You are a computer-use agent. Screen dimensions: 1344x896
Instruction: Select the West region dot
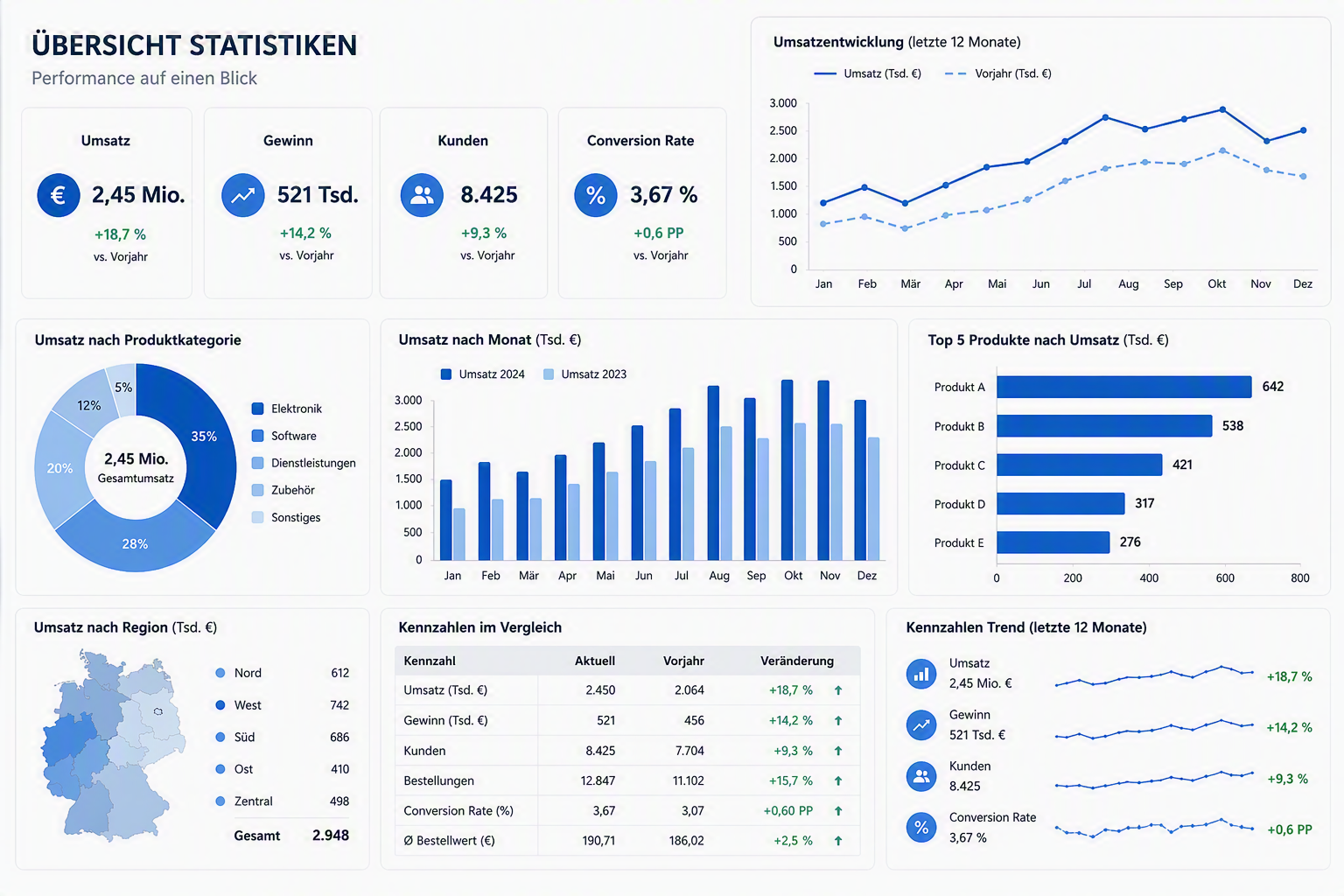point(220,705)
